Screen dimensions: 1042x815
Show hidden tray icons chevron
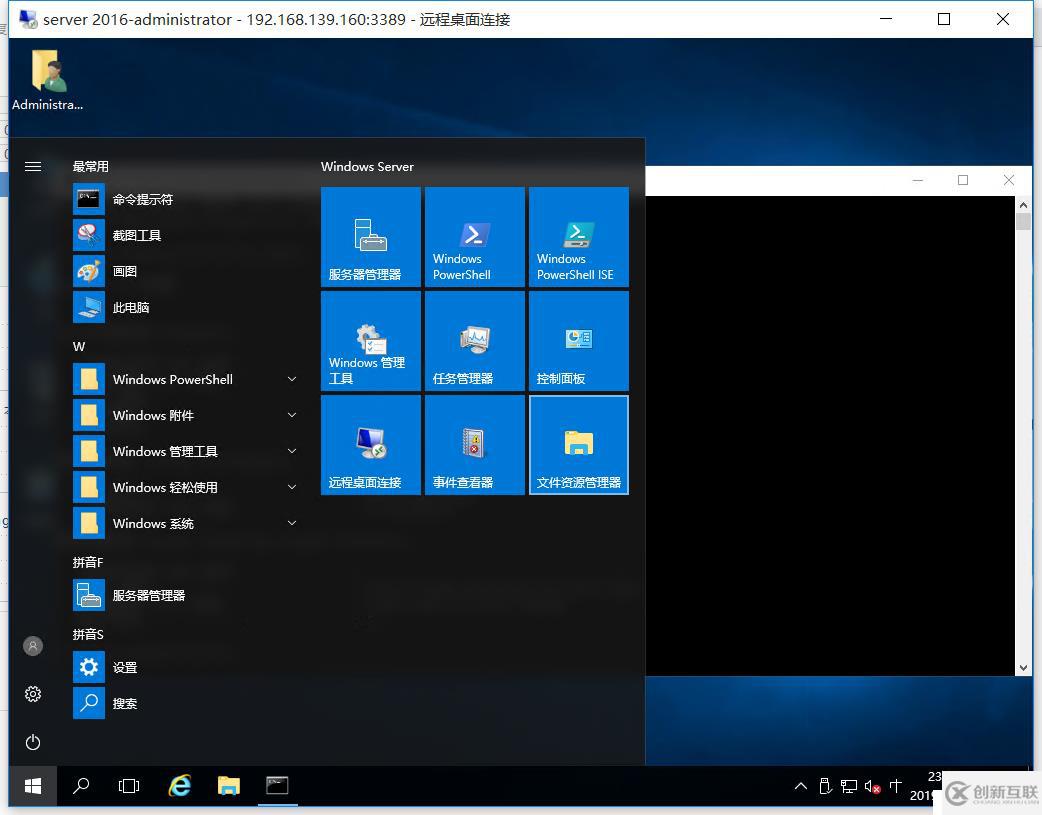click(x=801, y=786)
